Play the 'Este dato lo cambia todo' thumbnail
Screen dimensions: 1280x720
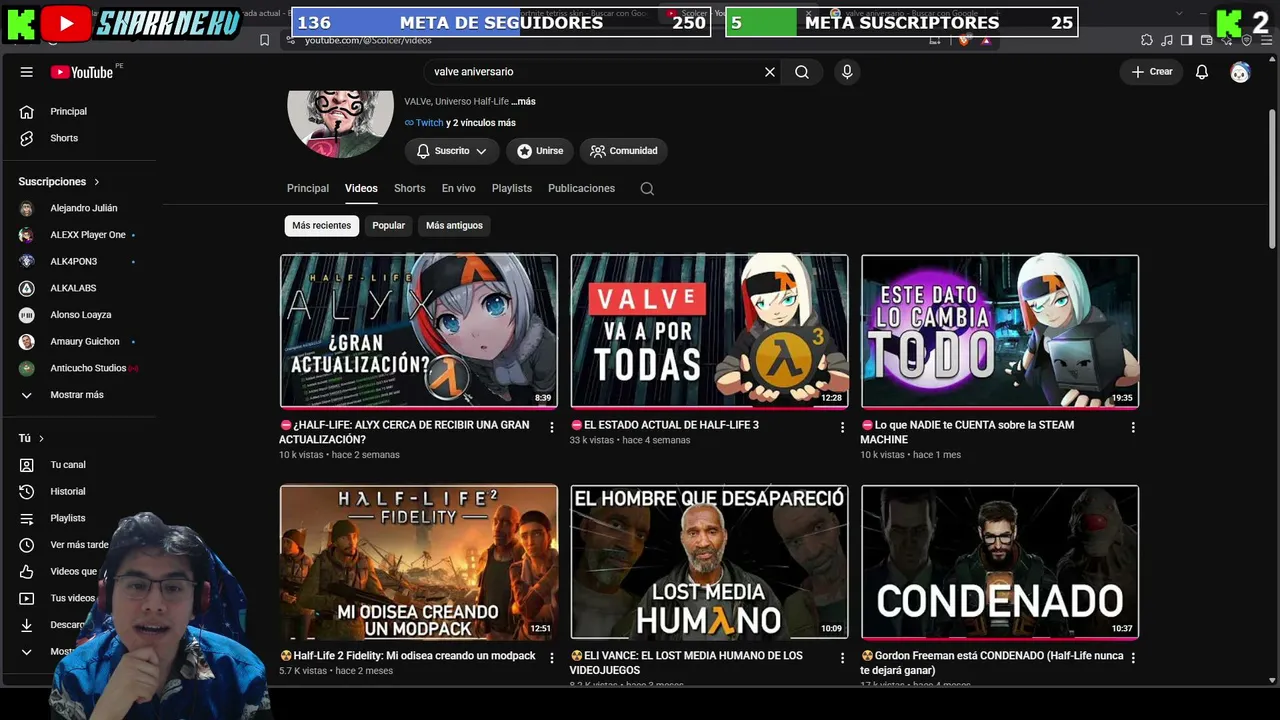(x=1000, y=331)
